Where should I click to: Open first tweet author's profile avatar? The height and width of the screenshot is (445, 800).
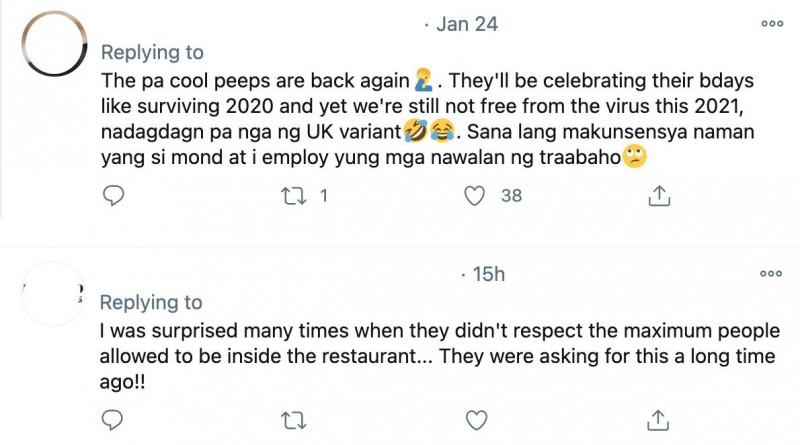click(x=56, y=50)
